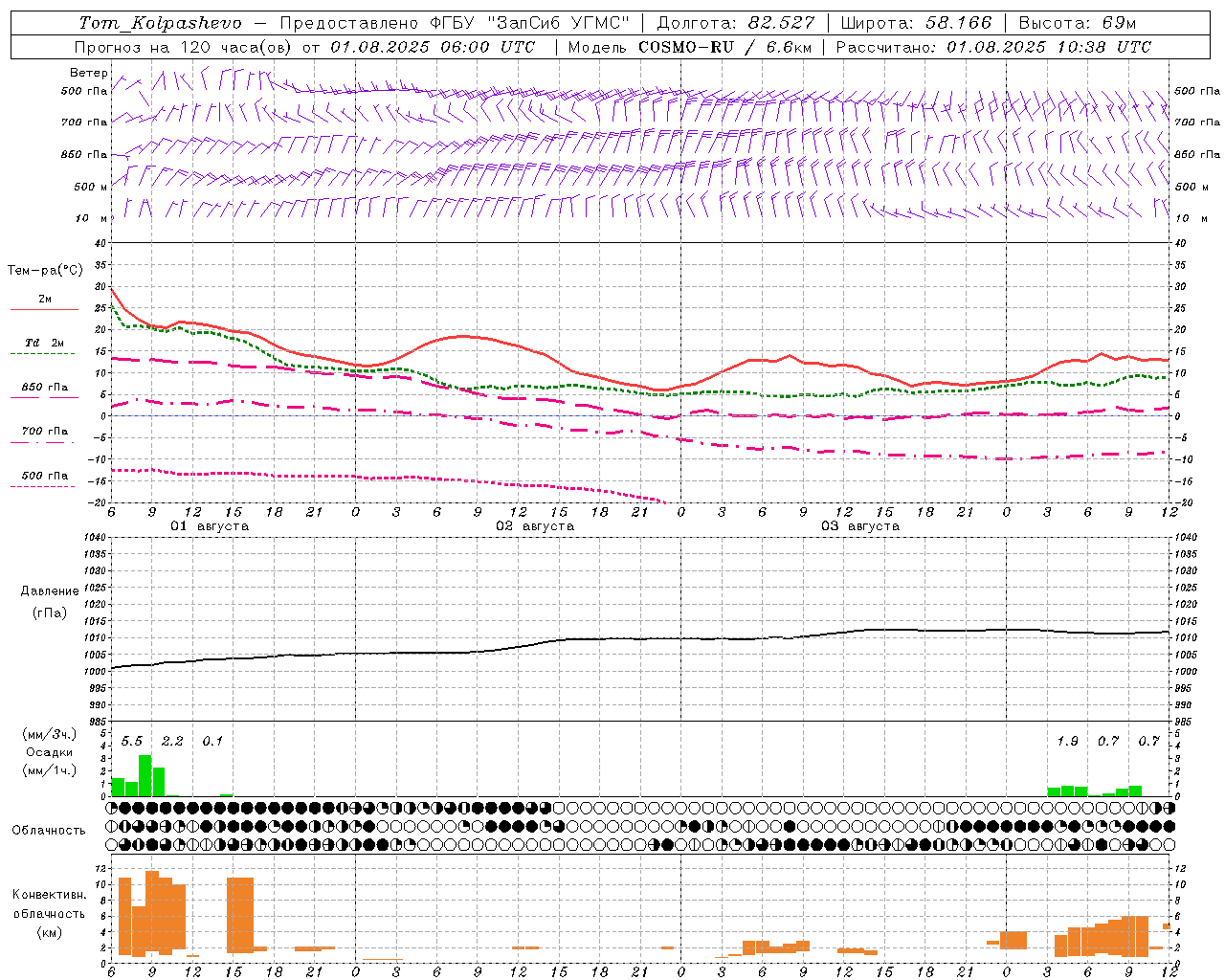This screenshot has width=1225, height=980.
Task: Click the Широта: 58.166 value
Action: tap(917, 23)
